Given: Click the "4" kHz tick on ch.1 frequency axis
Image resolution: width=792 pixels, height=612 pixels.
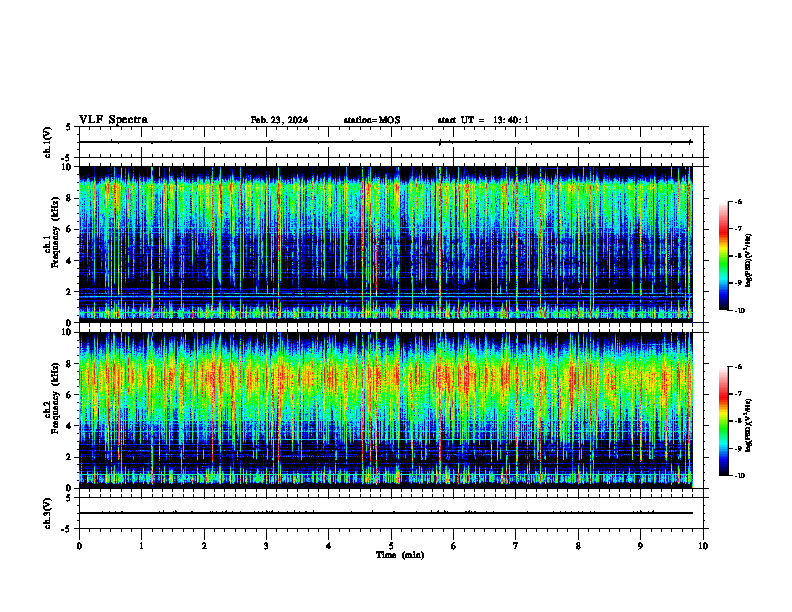Looking at the screenshot, I should (70, 261).
